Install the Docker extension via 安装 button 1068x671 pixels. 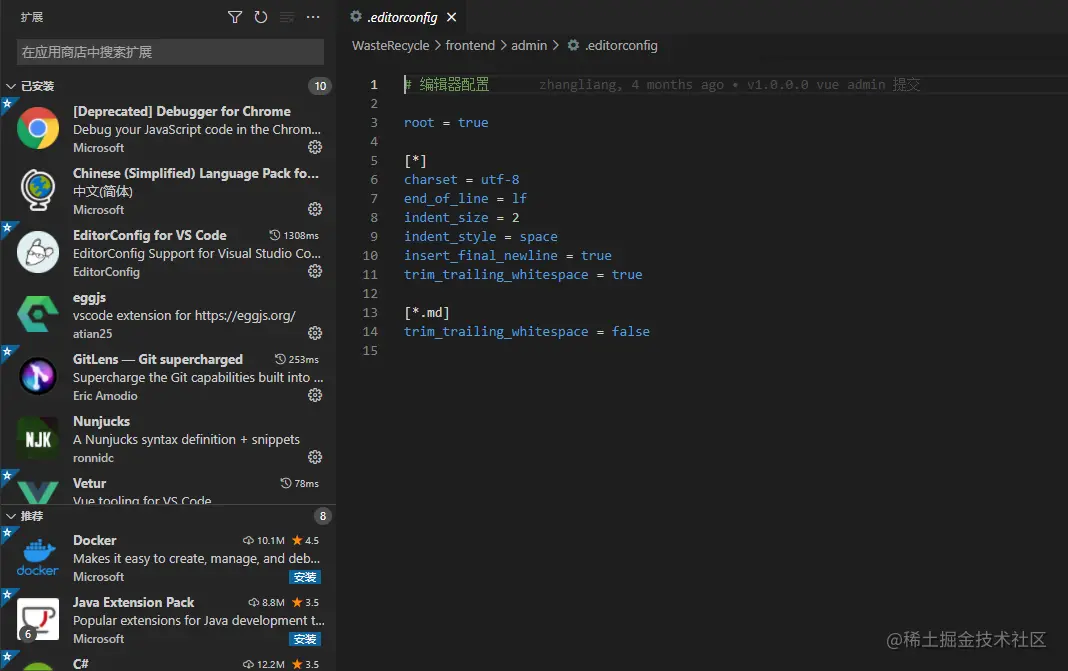305,577
